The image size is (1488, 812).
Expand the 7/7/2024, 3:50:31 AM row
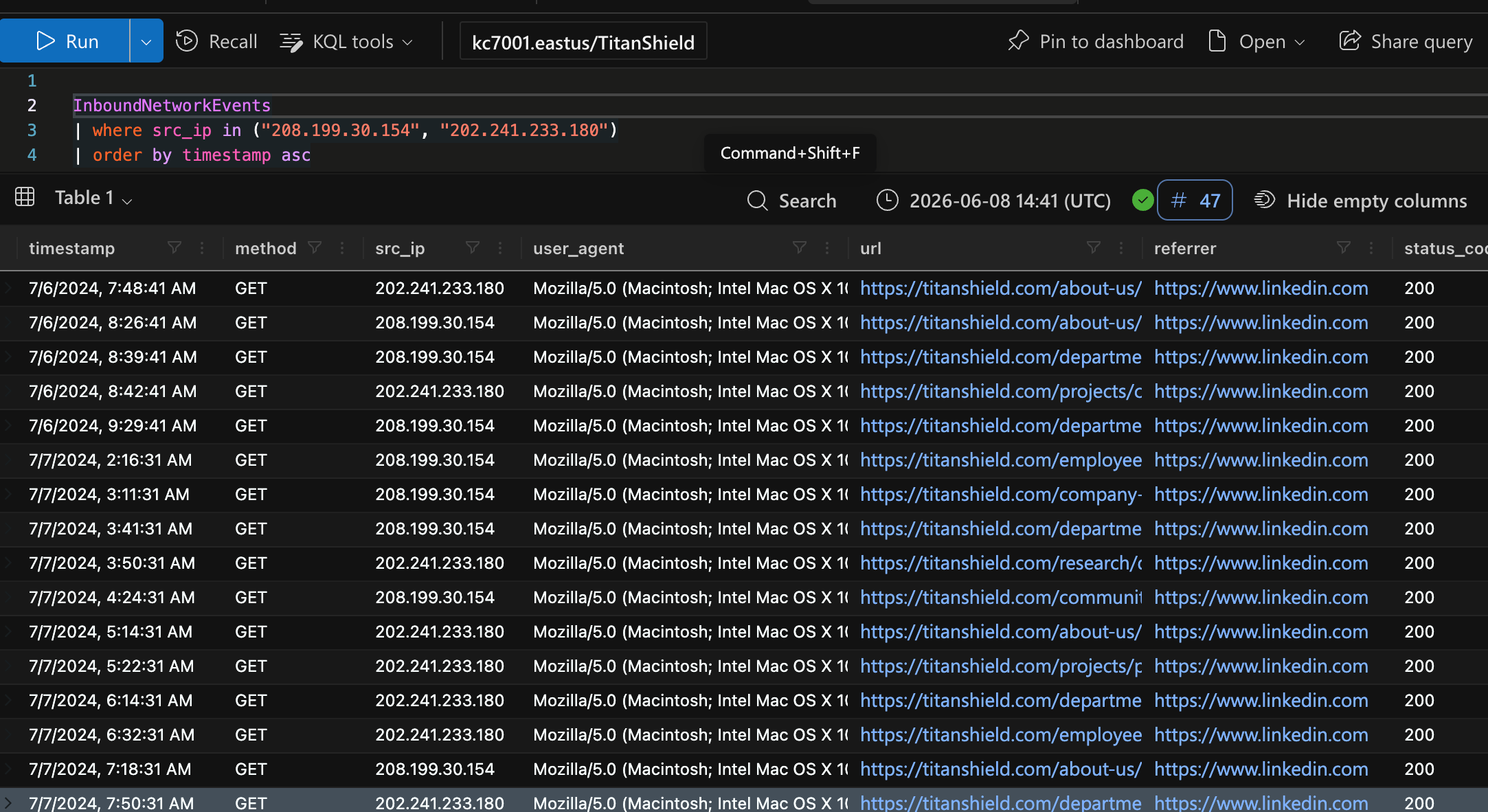[x=8, y=563]
